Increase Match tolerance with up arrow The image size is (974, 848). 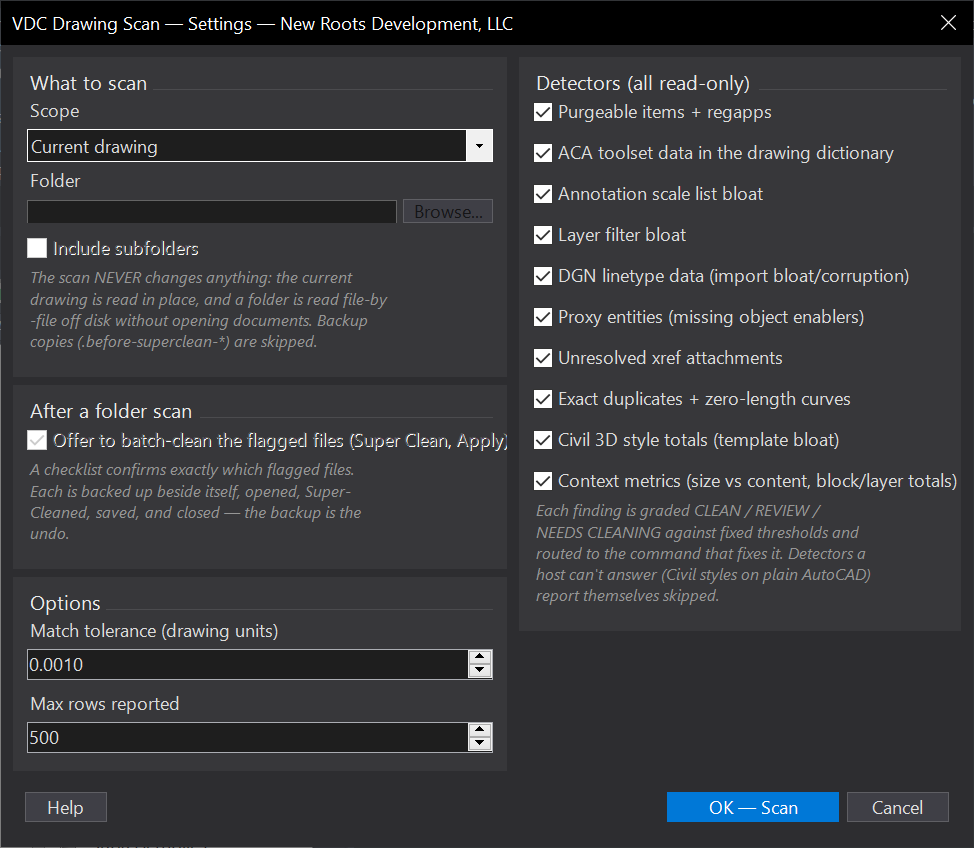tap(480, 657)
